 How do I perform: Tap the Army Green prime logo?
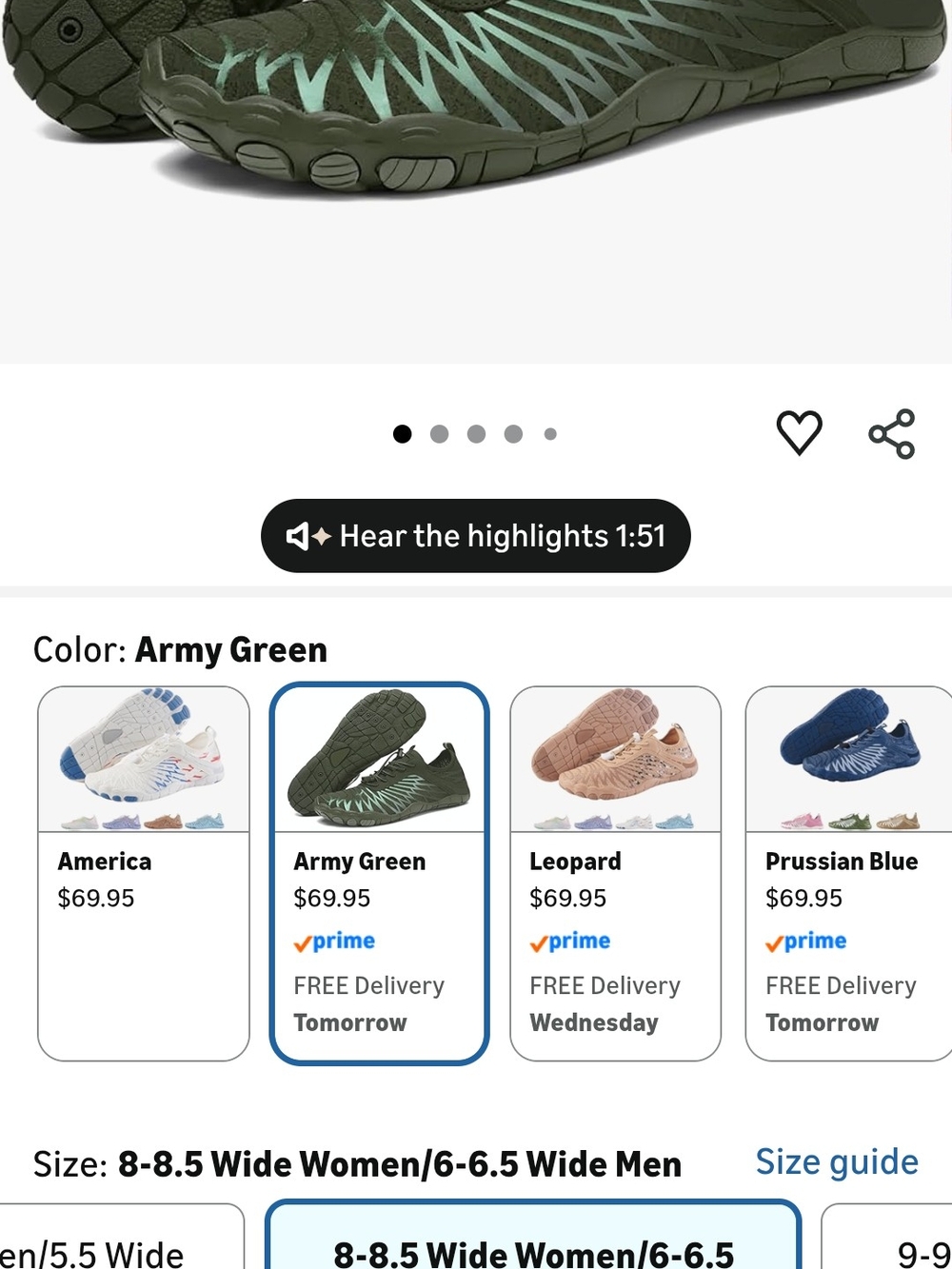coord(334,942)
